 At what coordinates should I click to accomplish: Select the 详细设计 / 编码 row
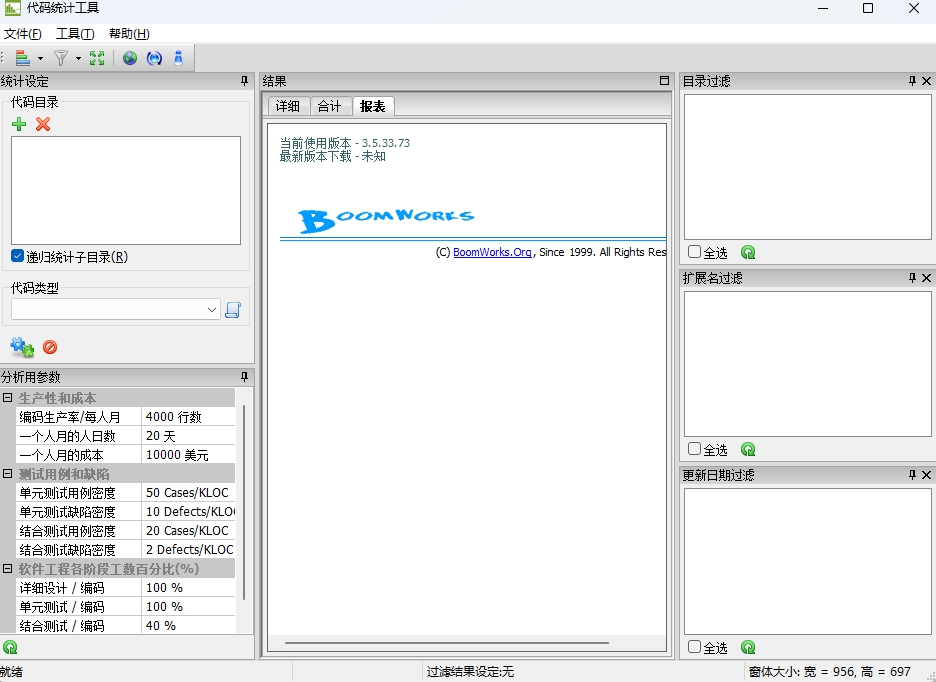125,588
